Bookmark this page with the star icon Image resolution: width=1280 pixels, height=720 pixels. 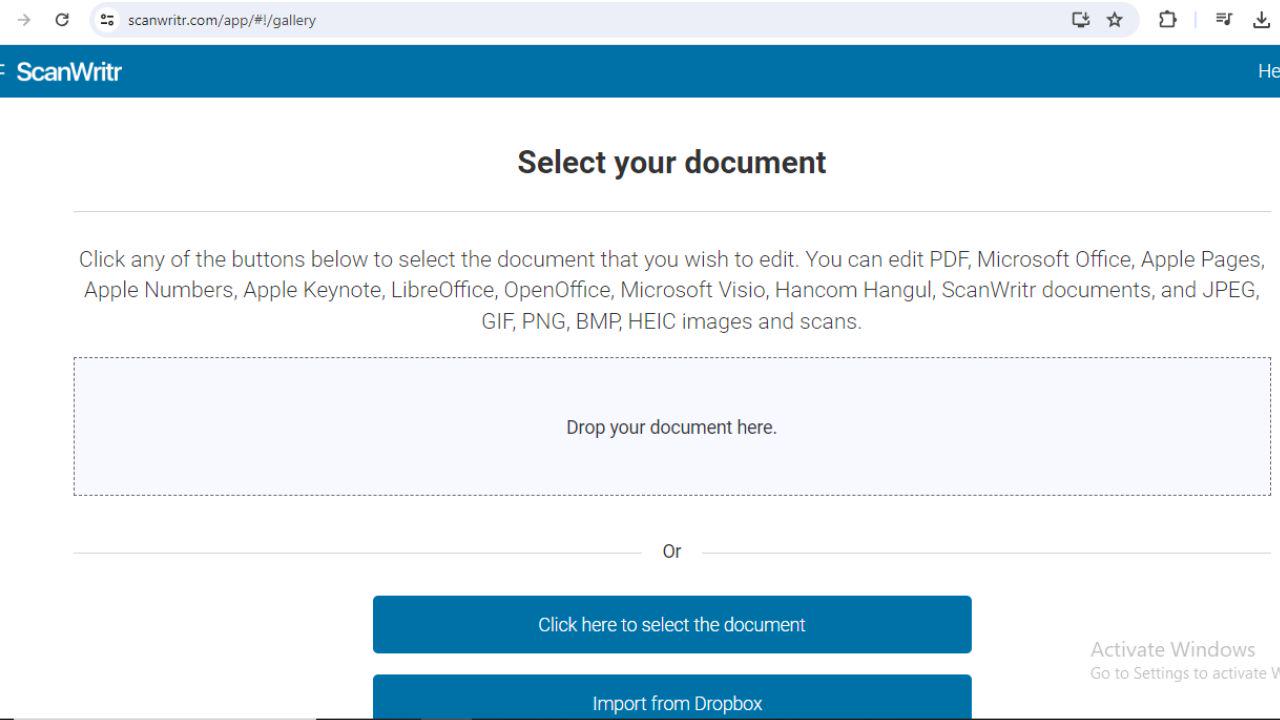click(1115, 20)
